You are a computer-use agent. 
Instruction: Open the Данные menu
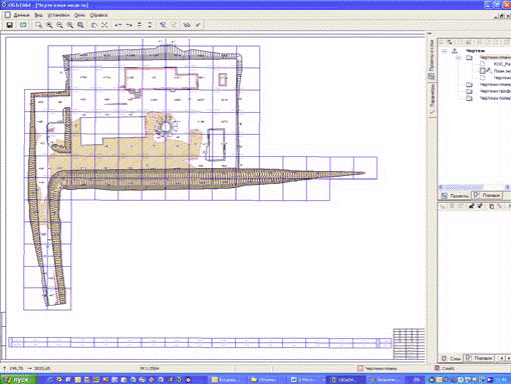[x=22, y=15]
